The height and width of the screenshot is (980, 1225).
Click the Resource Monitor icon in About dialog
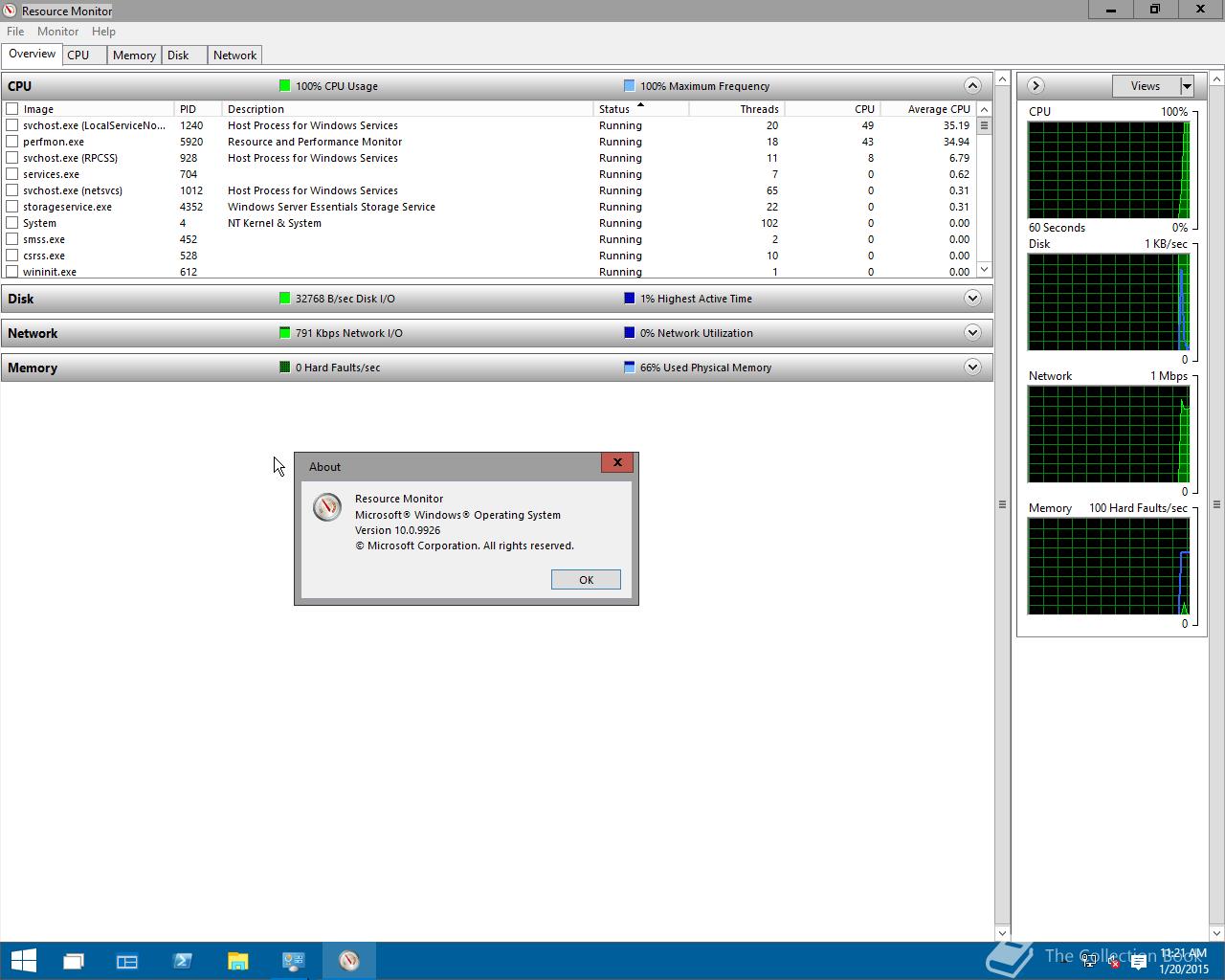click(327, 507)
